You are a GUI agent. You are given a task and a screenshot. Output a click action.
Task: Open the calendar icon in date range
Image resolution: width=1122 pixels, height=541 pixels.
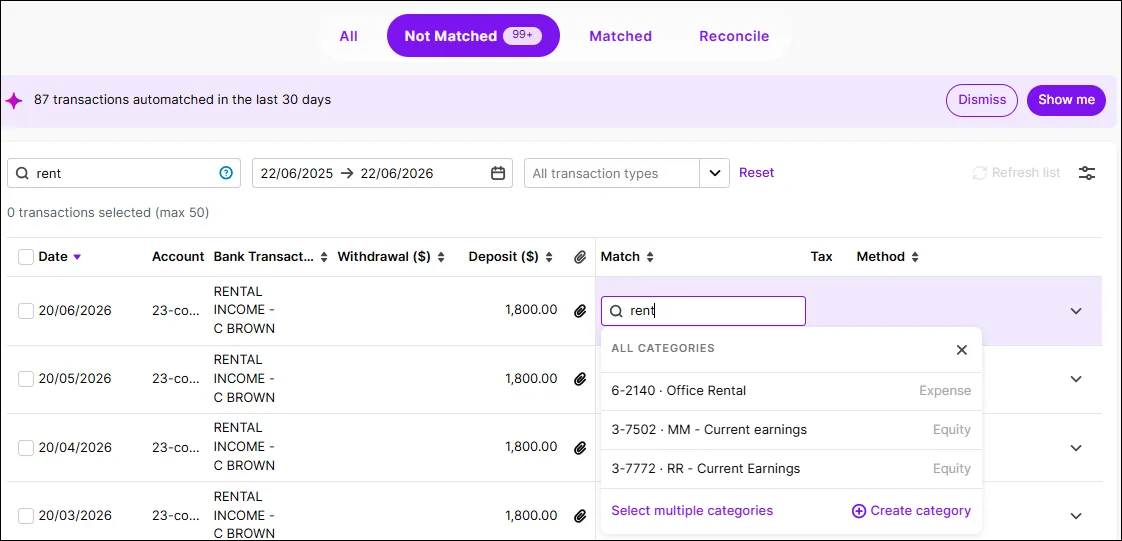[x=498, y=173]
